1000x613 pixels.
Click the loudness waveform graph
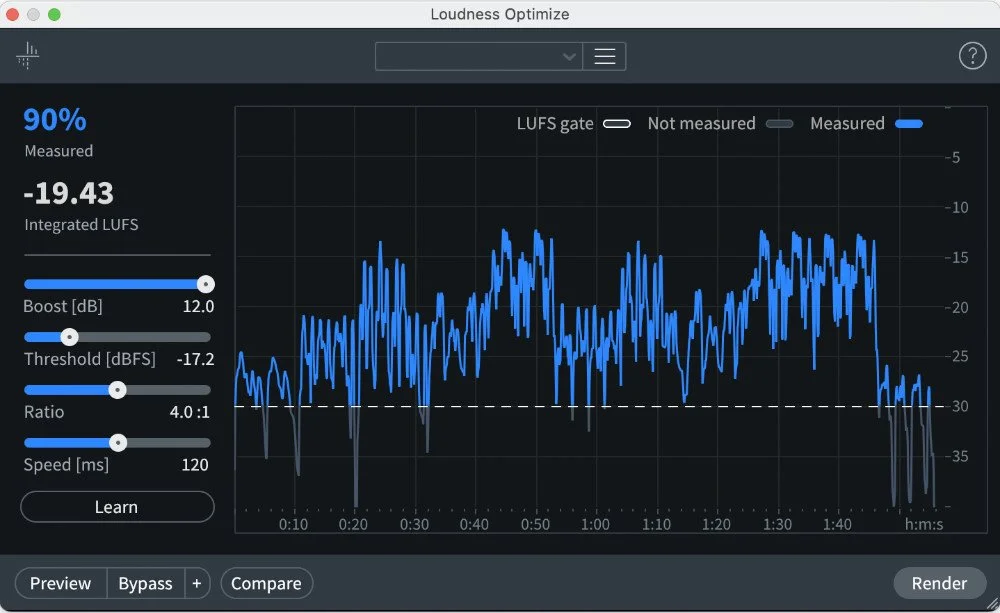pos(600,320)
